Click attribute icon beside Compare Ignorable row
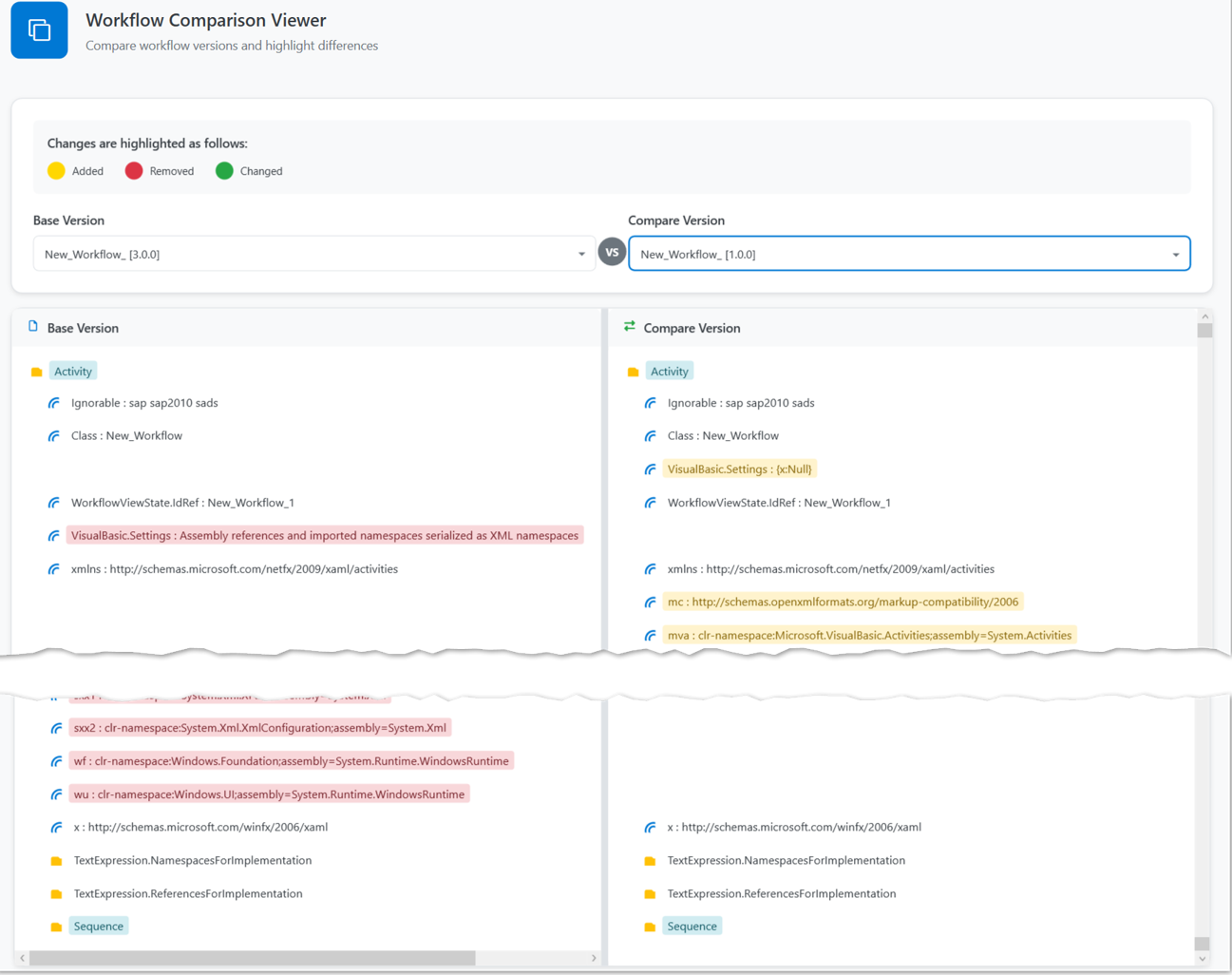1232x975 pixels. tap(651, 403)
